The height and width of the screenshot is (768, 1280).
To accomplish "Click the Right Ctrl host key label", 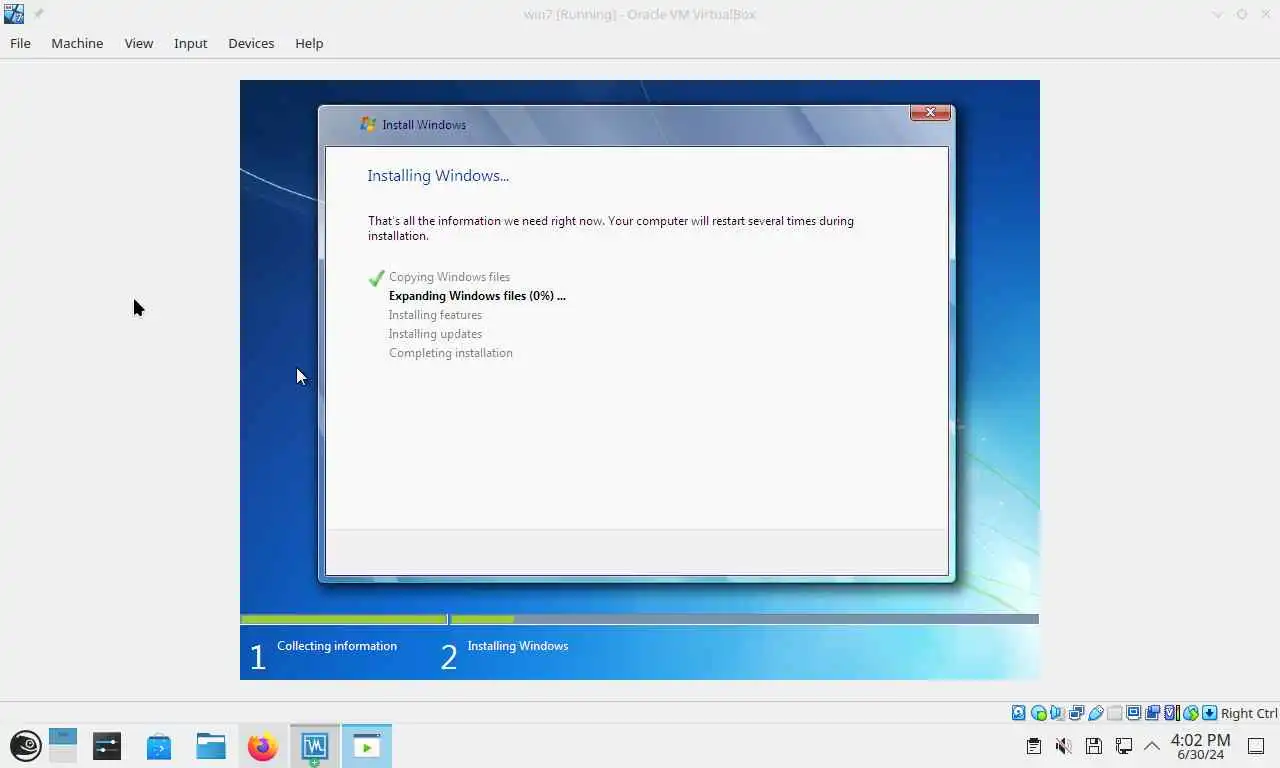I will (x=1249, y=713).
